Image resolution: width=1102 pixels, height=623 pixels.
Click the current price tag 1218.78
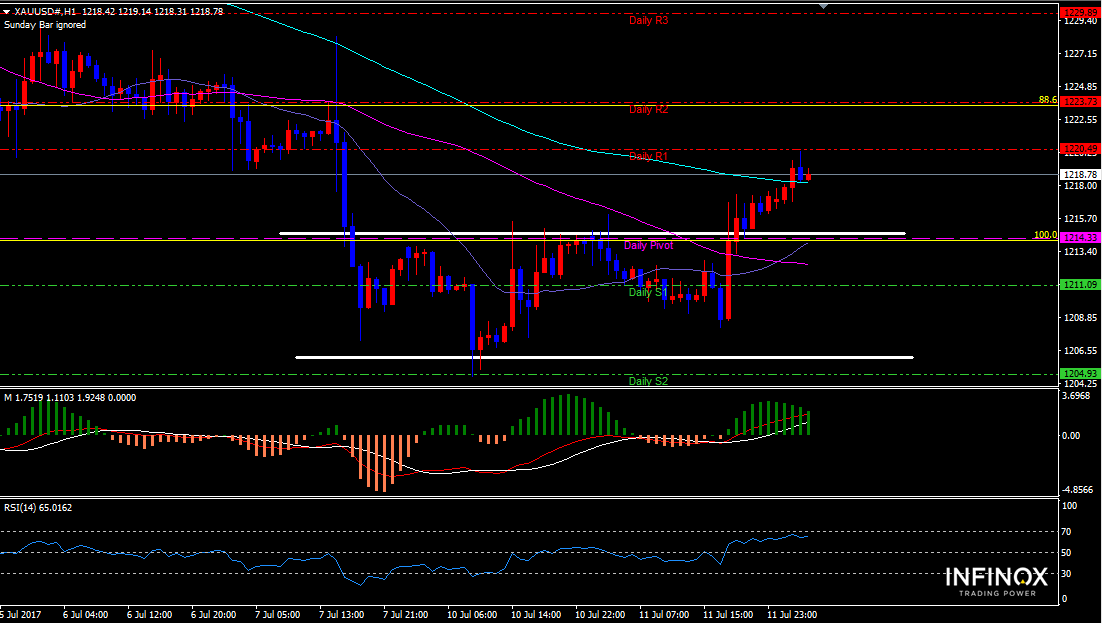click(x=1079, y=174)
